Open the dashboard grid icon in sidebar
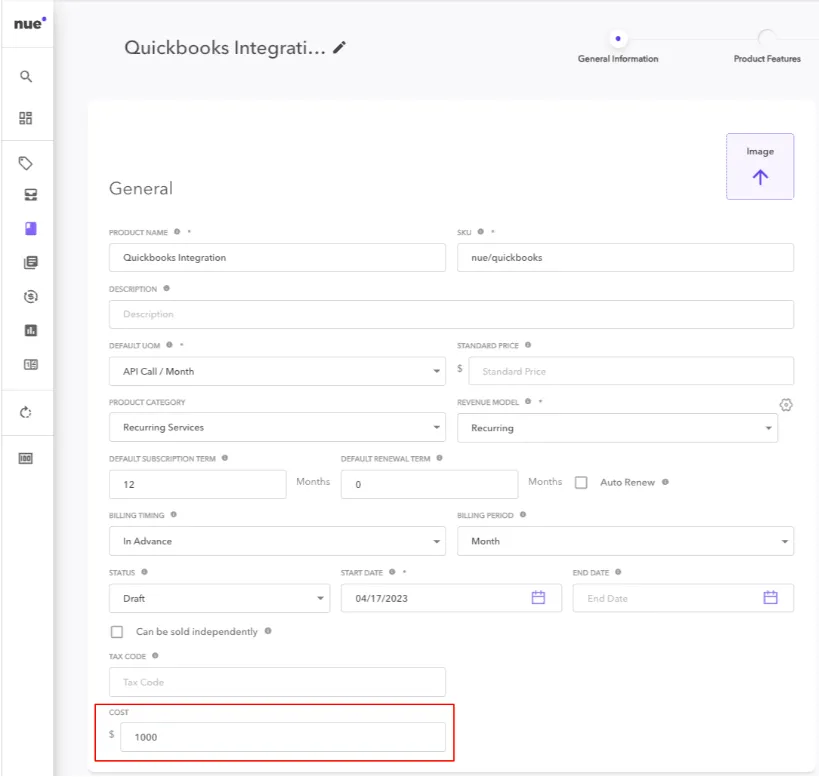This screenshot has height=777, width=819. click(x=26, y=118)
